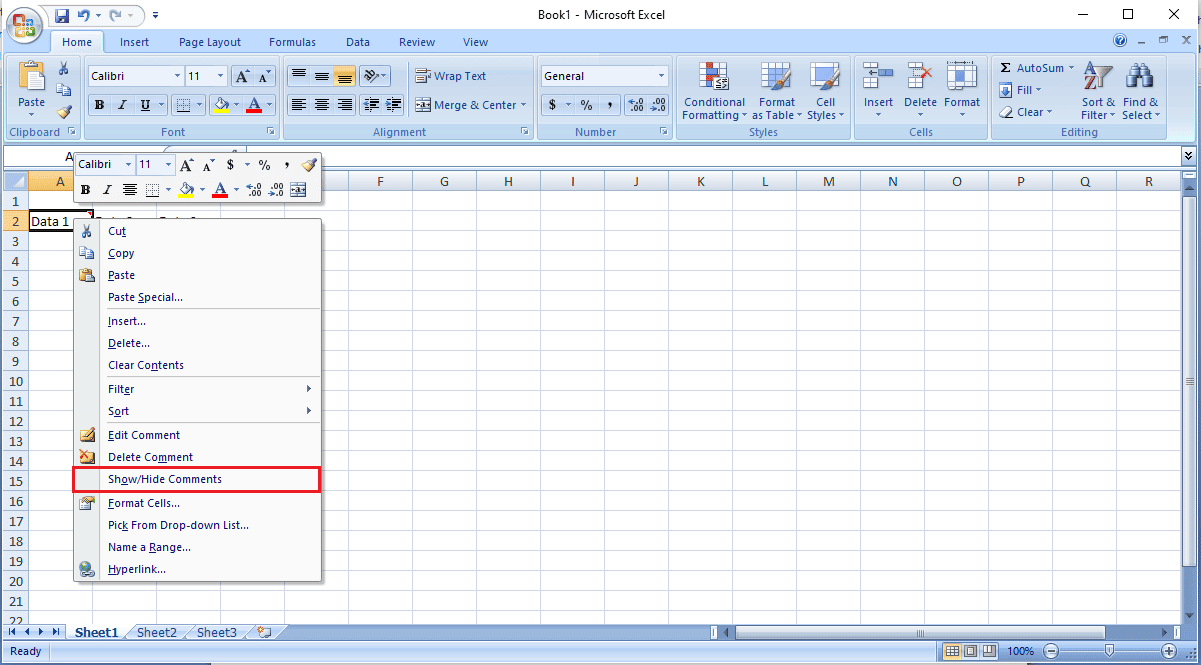Open Conditional Formatting in the Styles group
The width and height of the screenshot is (1201, 665).
click(713, 90)
